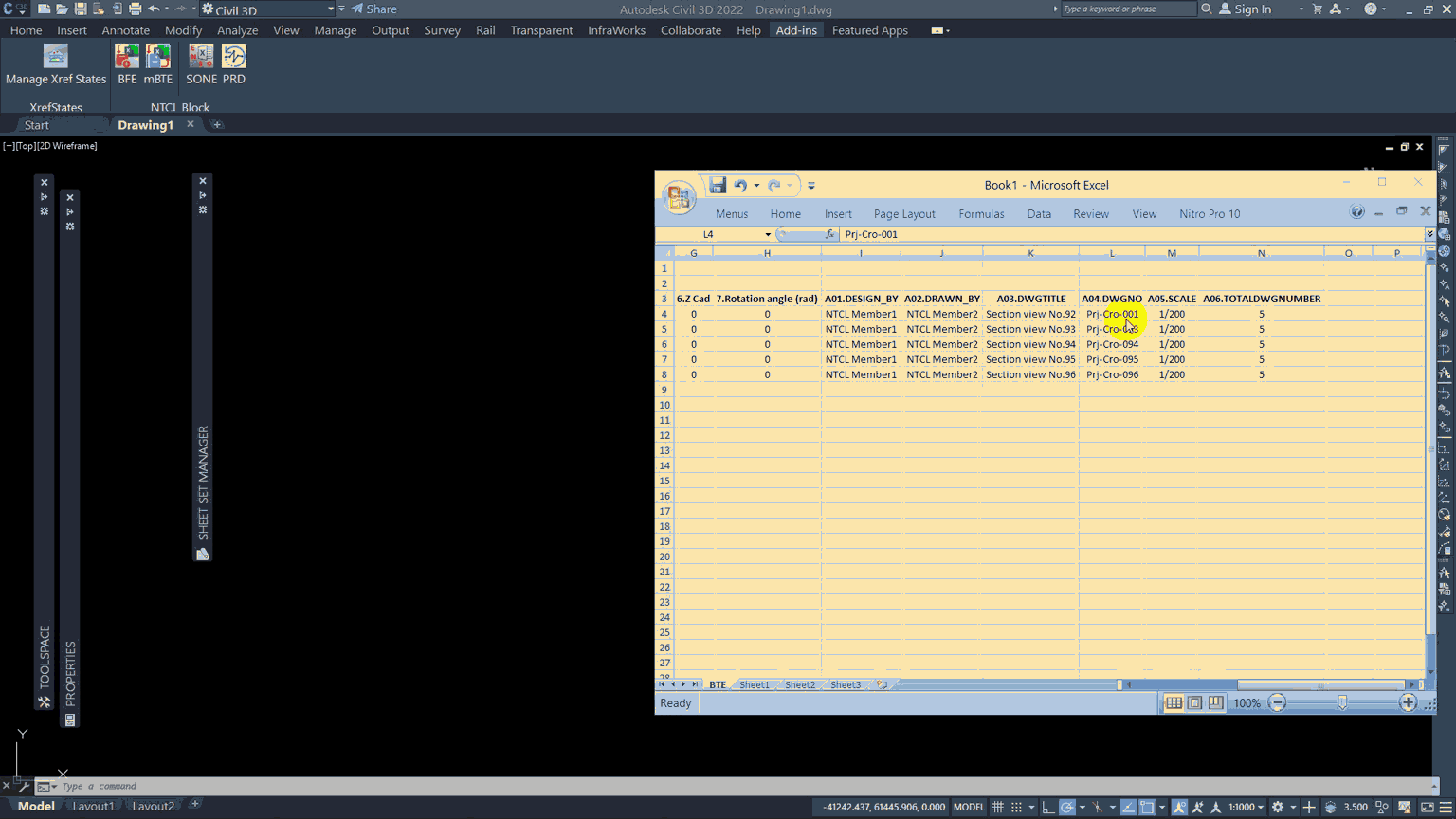Screen dimensions: 1456x819
Task: Toggle object snap tracking in status bar
Action: click(1128, 807)
